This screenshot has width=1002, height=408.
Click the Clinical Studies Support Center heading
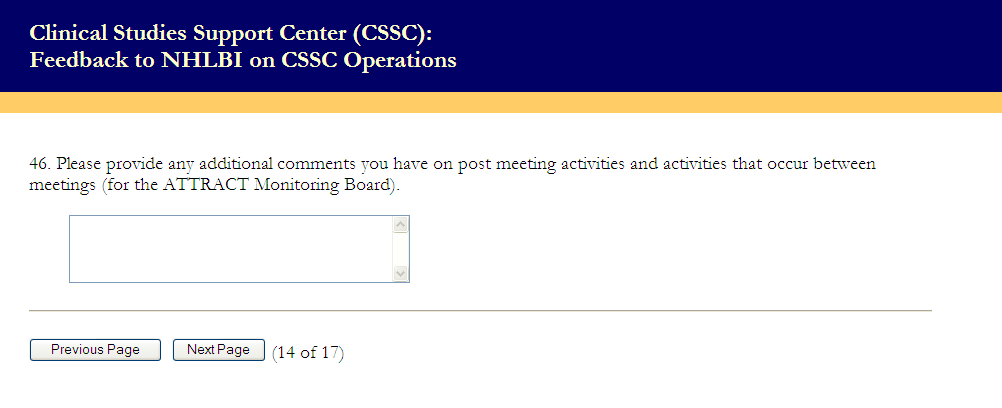click(231, 34)
